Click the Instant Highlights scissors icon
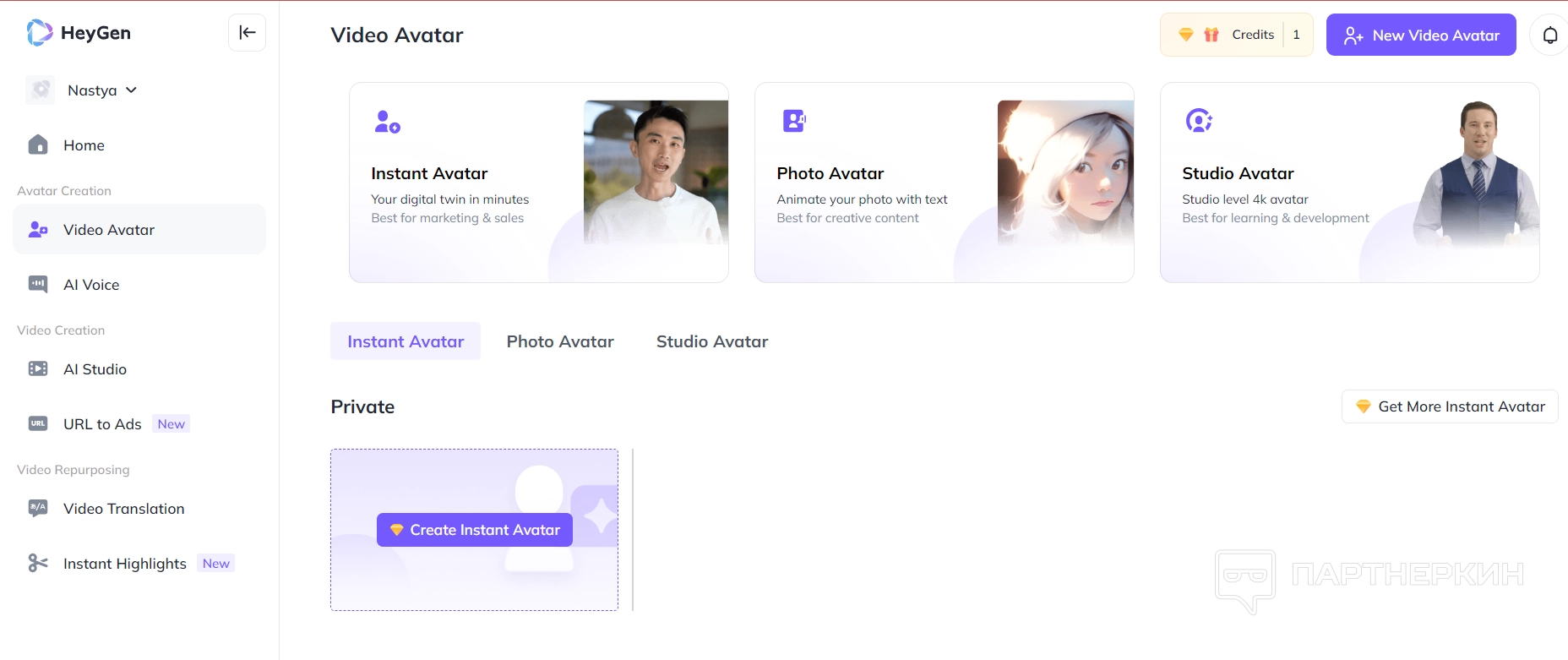Screen dimensions: 1568x660 (38, 563)
